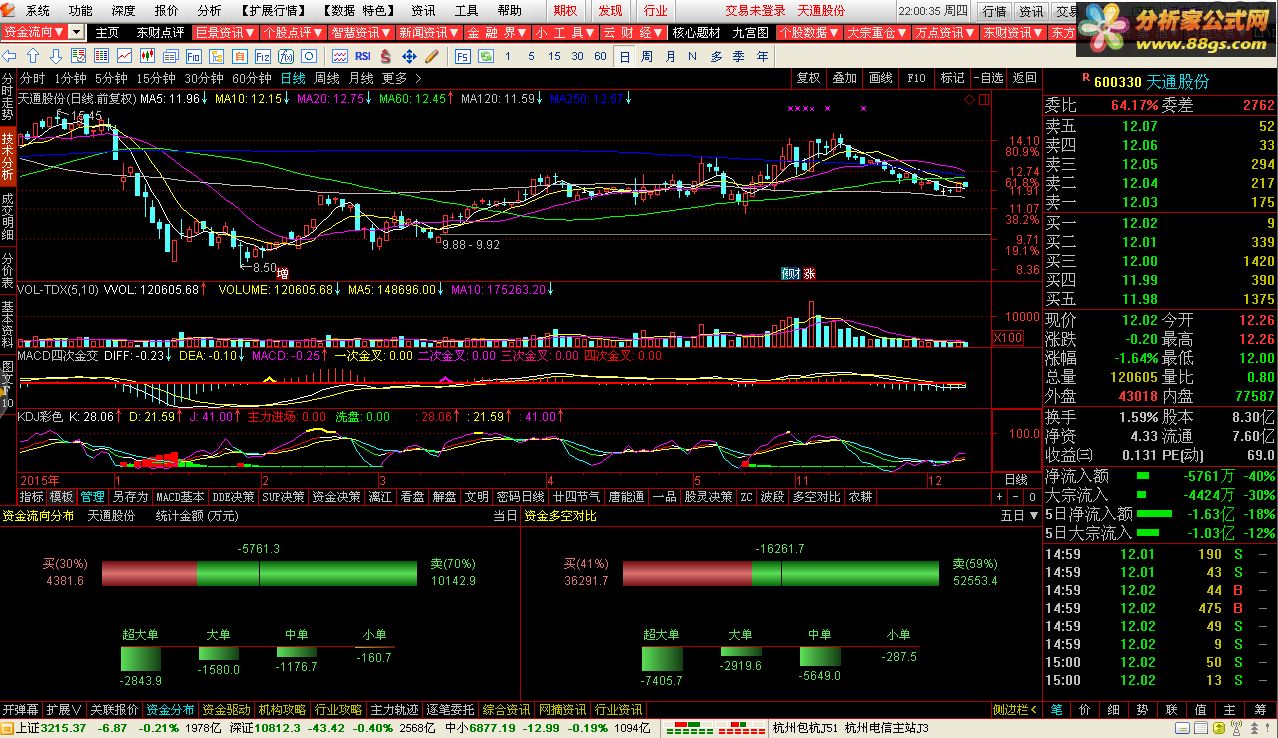The width and height of the screenshot is (1278, 738).
Task: Click the orange document list icon
Action: 240,56
